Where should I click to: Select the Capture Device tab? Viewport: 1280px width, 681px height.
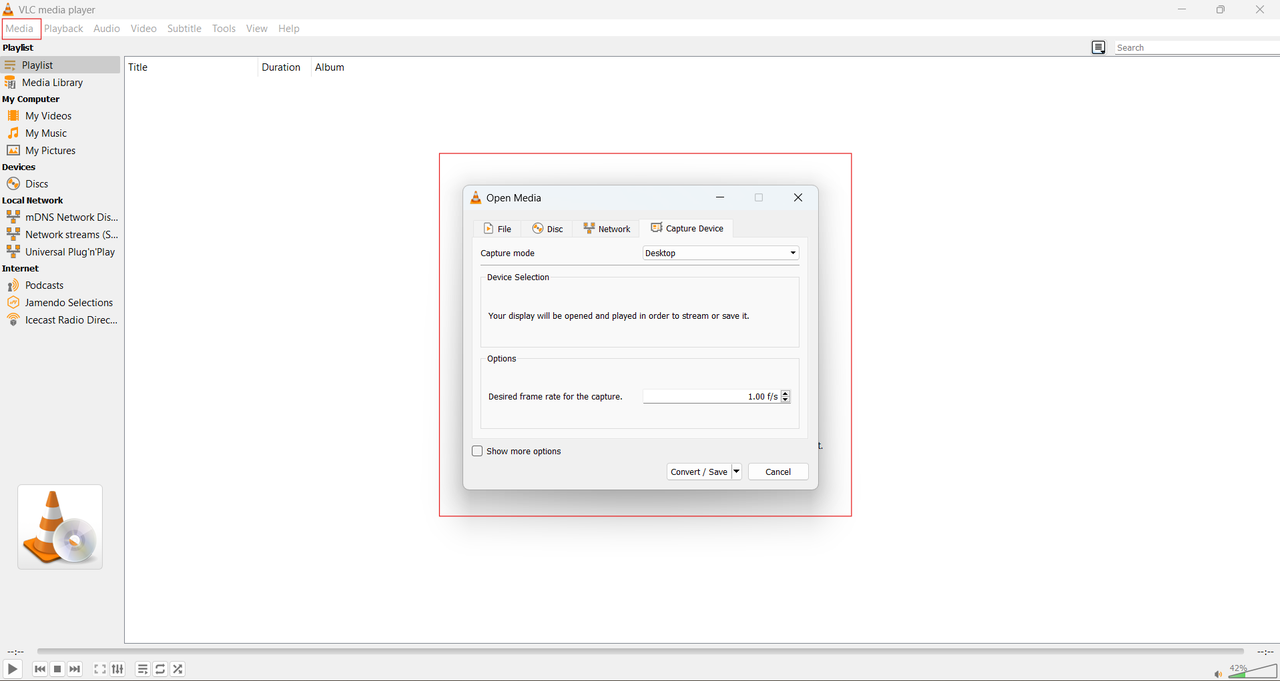tap(687, 228)
